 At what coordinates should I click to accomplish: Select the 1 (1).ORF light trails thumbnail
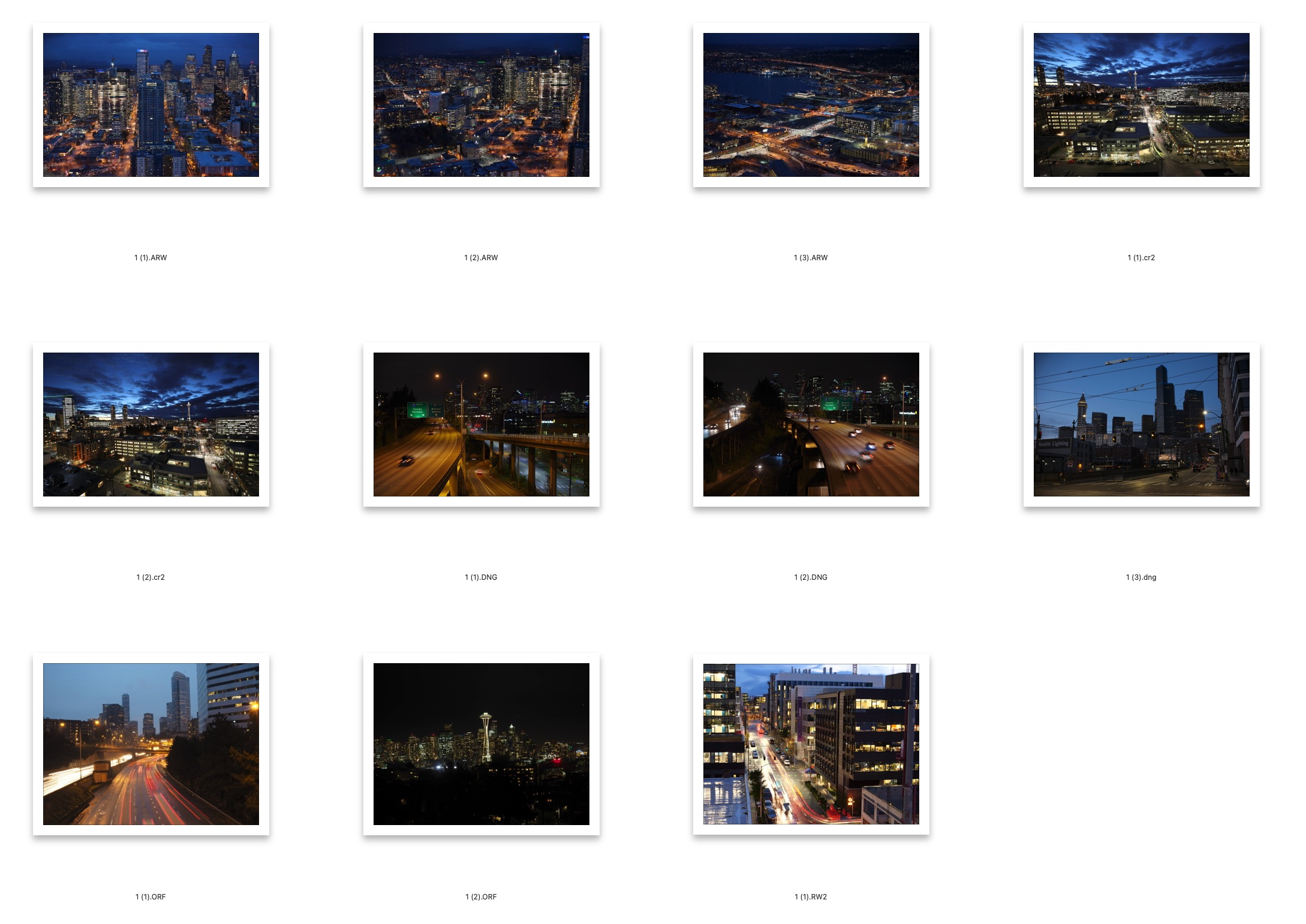pyautogui.click(x=151, y=744)
